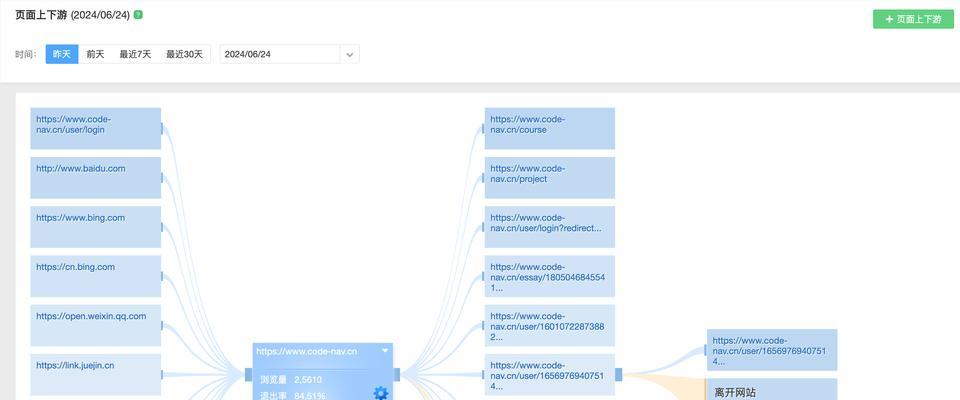The width and height of the screenshot is (960, 400).
Task: Click the 页面上下游 page heading
Action: pos(41,15)
